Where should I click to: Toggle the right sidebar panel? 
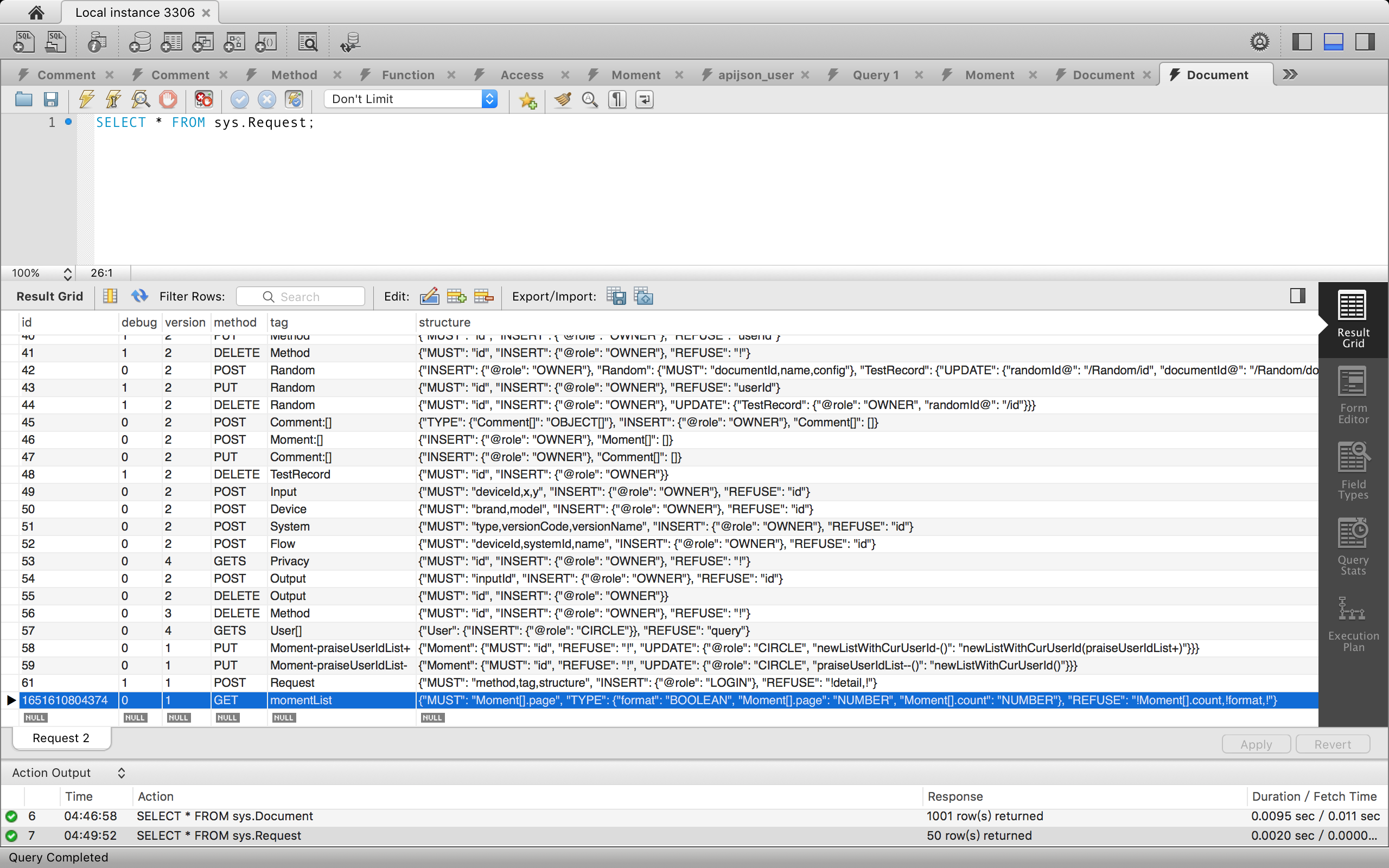coord(1365,42)
